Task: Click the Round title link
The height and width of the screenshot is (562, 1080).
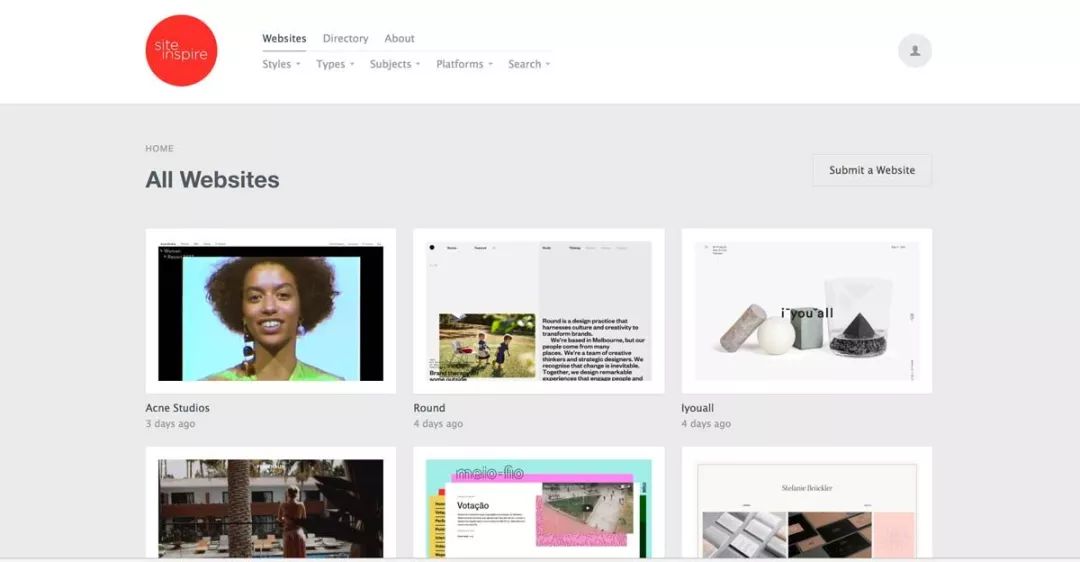Action: (429, 408)
